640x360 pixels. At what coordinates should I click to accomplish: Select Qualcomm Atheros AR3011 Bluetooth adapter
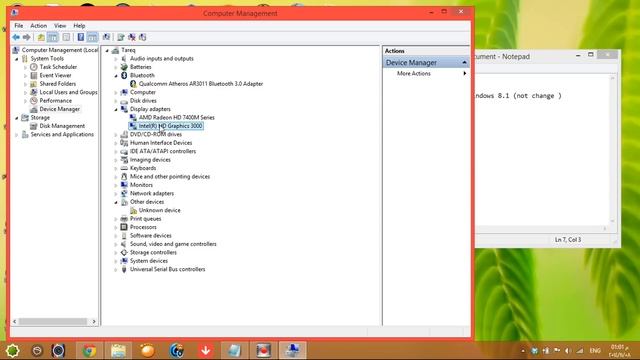(x=201, y=83)
